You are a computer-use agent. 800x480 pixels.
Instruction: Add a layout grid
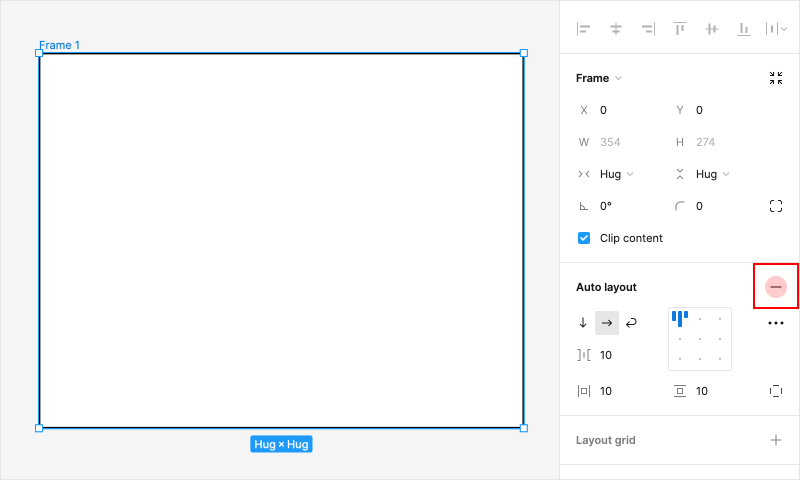(776, 440)
